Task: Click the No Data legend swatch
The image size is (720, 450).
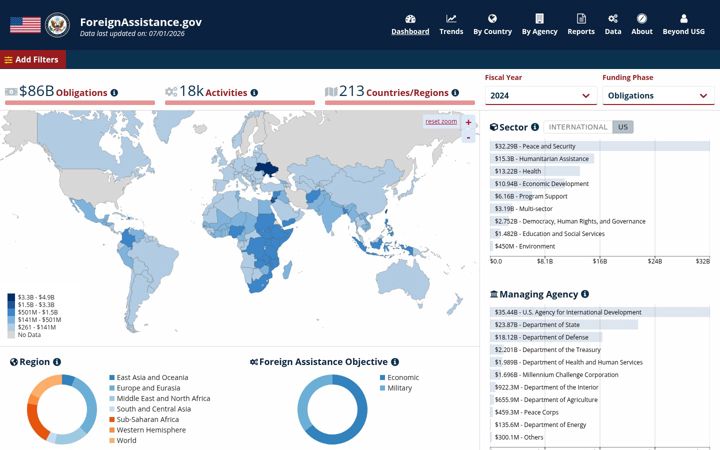Action: pos(11,335)
